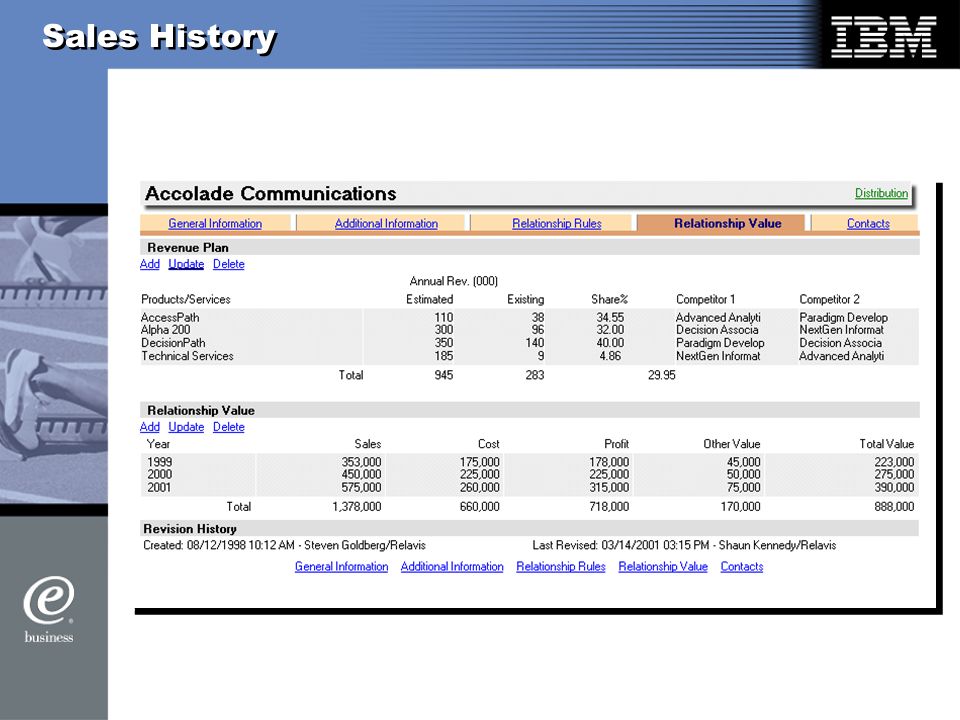Click the estimated total 945
Viewport: 960px width, 720px height.
(444, 375)
